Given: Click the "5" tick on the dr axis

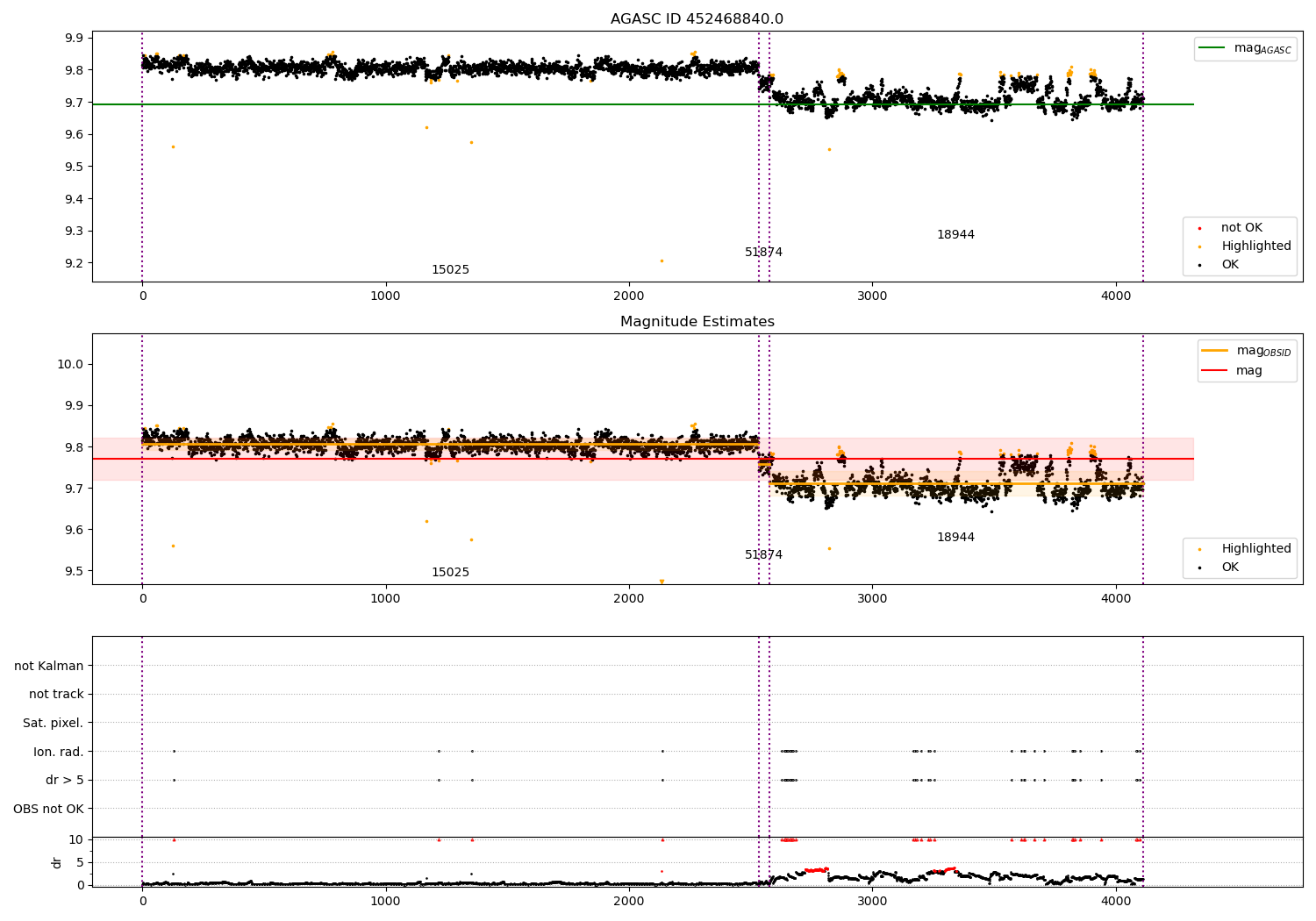Looking at the screenshot, I should tap(80, 862).
